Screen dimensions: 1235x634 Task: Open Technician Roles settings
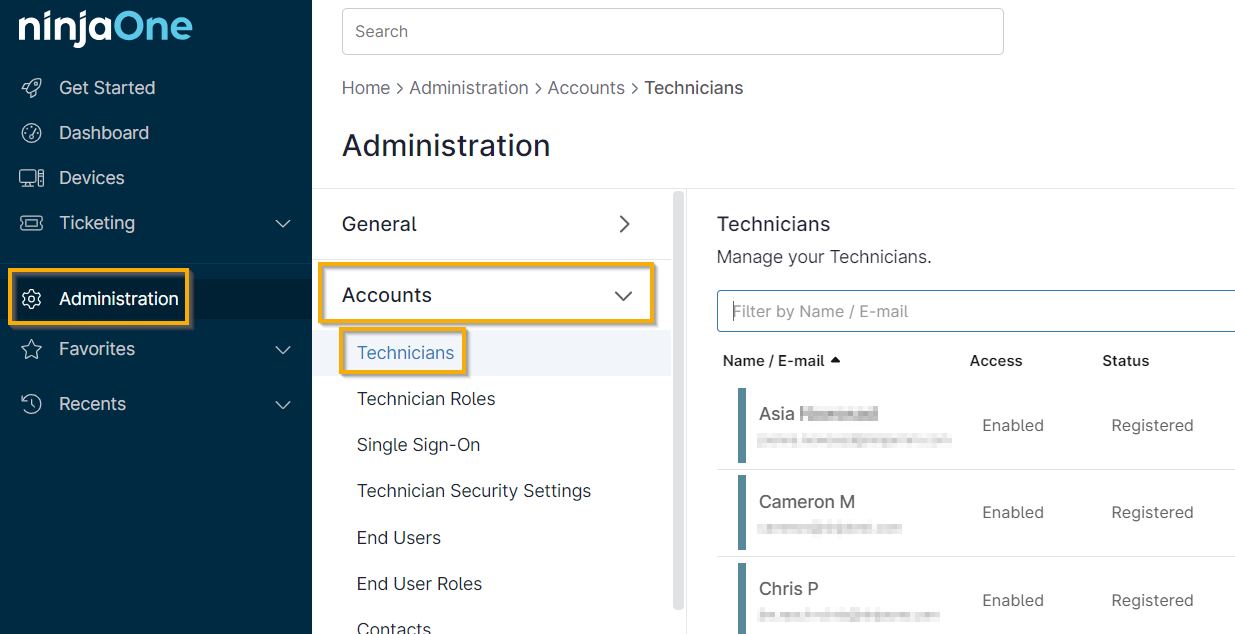point(426,399)
